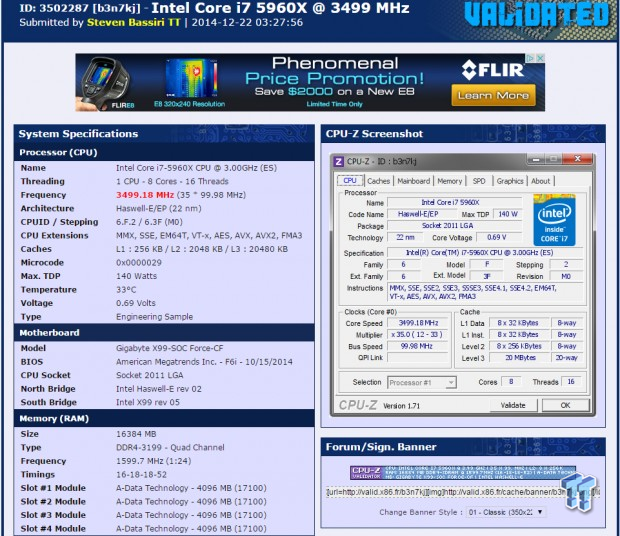The width and height of the screenshot is (620, 536).
Task: Click the Max TDP 140 W field
Action: (x=507, y=214)
